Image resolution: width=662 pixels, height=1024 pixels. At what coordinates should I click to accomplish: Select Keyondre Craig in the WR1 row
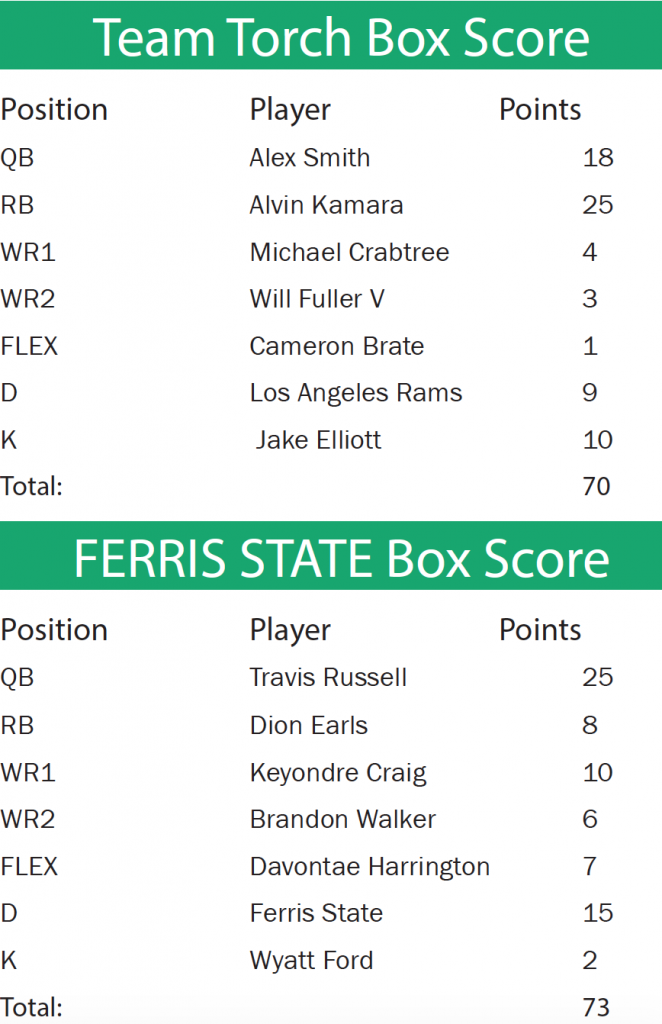click(x=338, y=773)
